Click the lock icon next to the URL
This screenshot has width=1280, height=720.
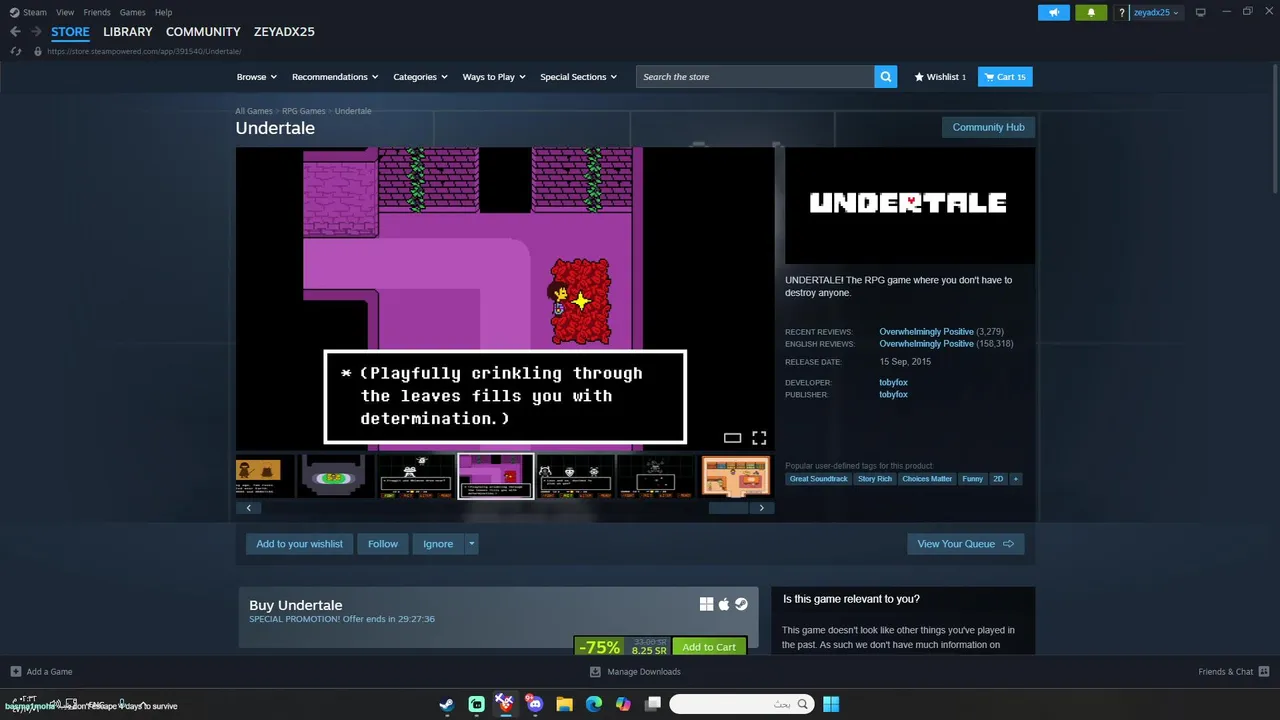(38, 51)
